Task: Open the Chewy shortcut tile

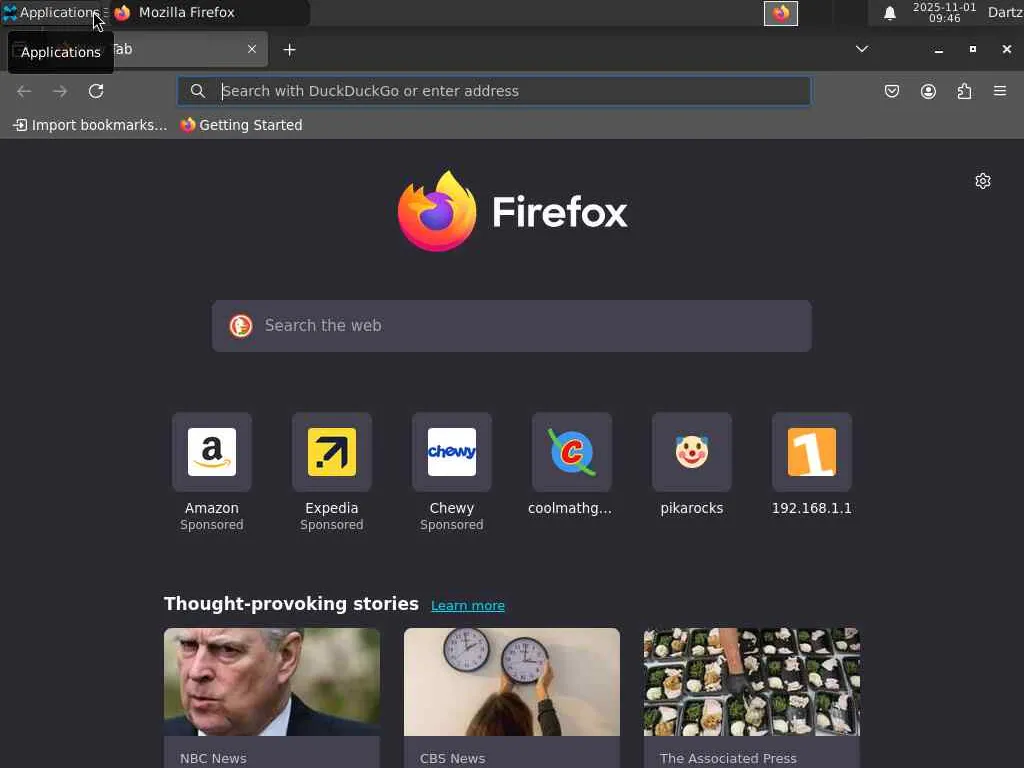Action: [452, 452]
